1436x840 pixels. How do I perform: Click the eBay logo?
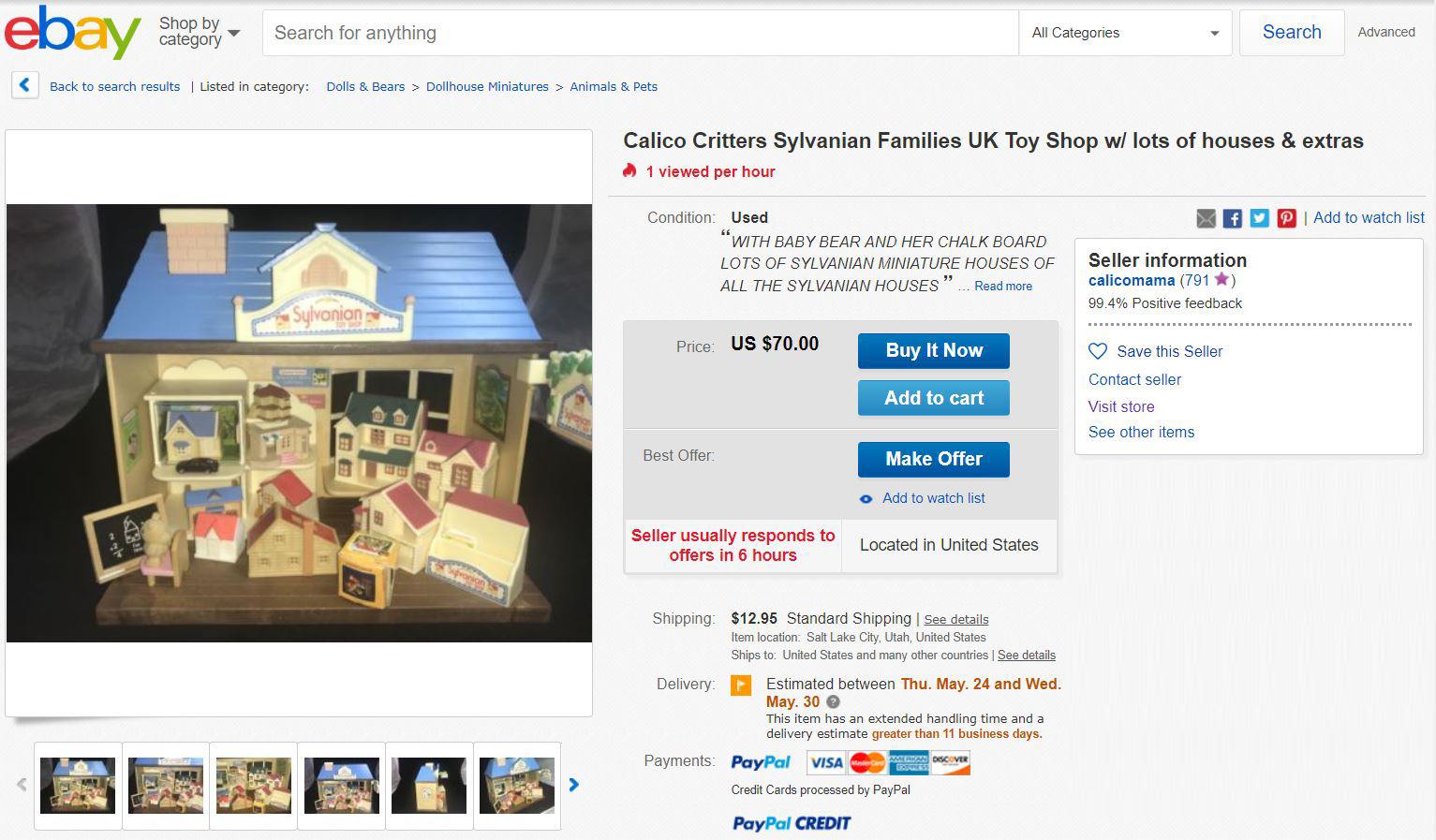click(x=72, y=32)
